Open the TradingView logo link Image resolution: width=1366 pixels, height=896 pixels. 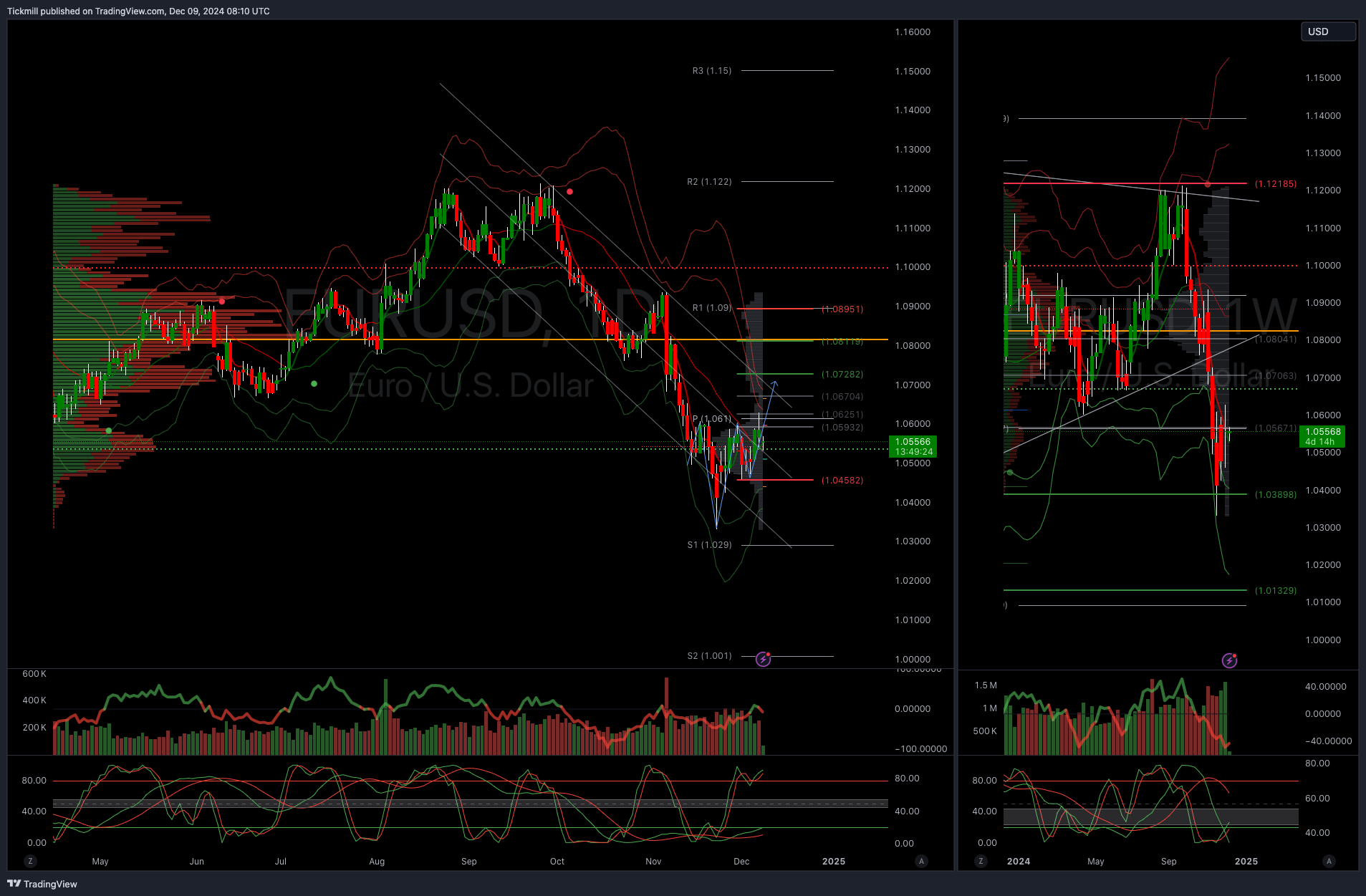point(42,884)
